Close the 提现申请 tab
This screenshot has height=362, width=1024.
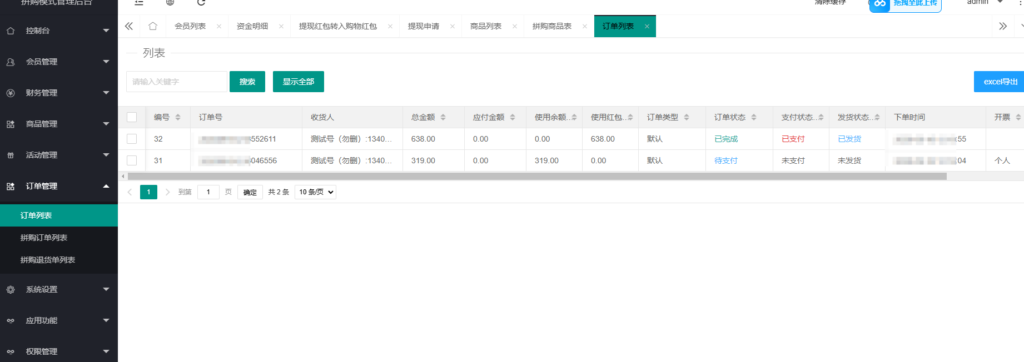tap(453, 27)
